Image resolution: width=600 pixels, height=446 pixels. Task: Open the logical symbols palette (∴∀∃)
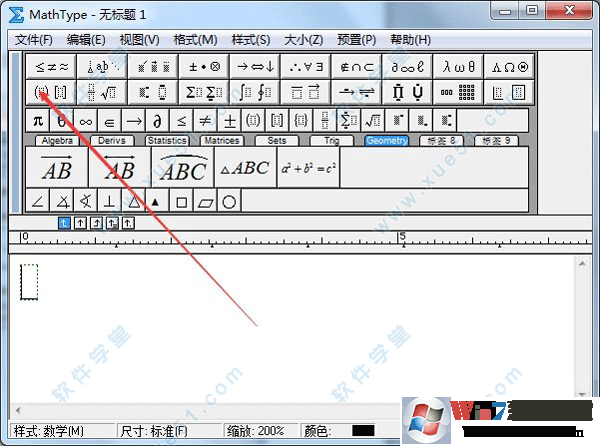306,67
